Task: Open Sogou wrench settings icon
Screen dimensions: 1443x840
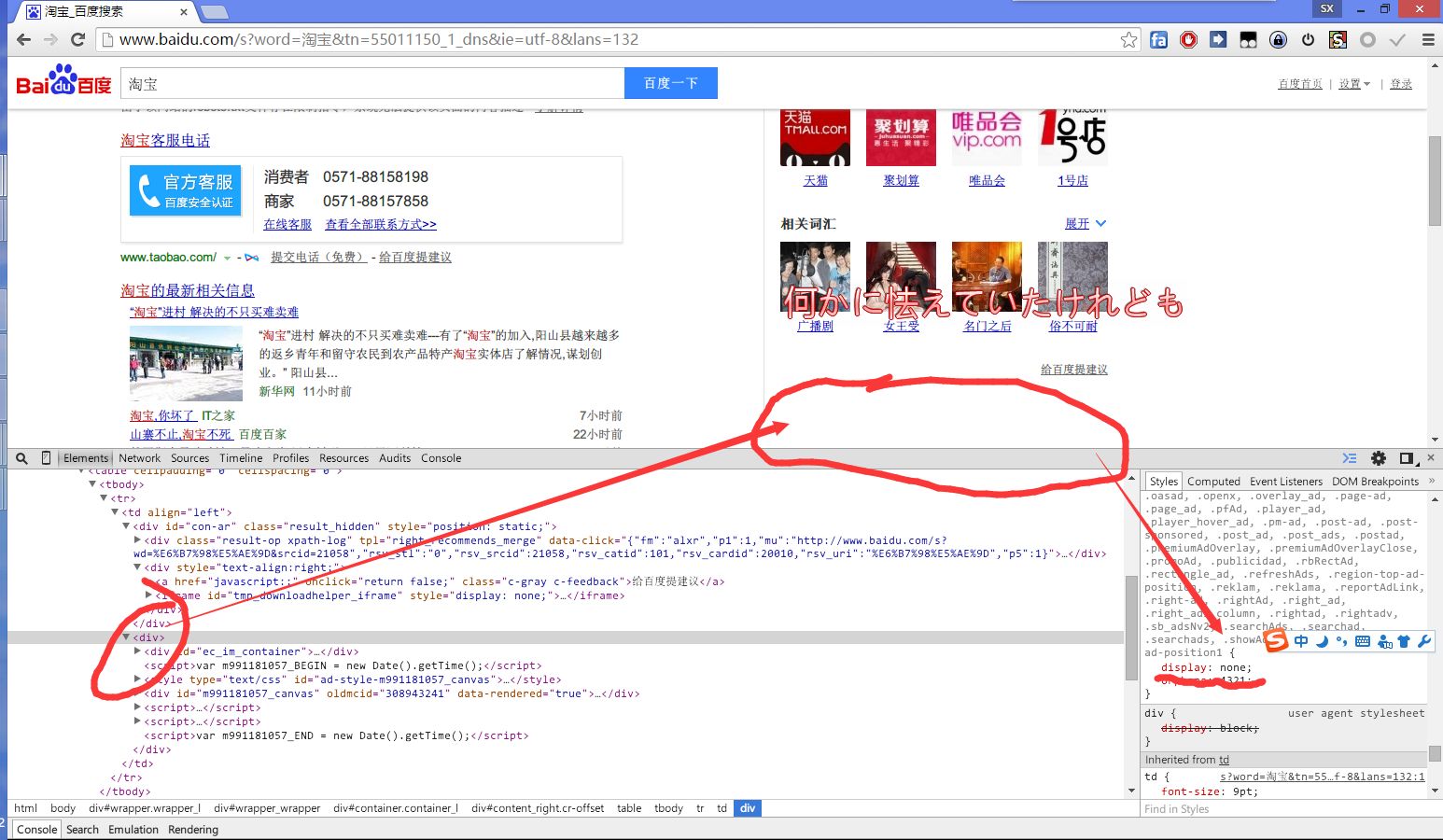Action: click(x=1424, y=641)
